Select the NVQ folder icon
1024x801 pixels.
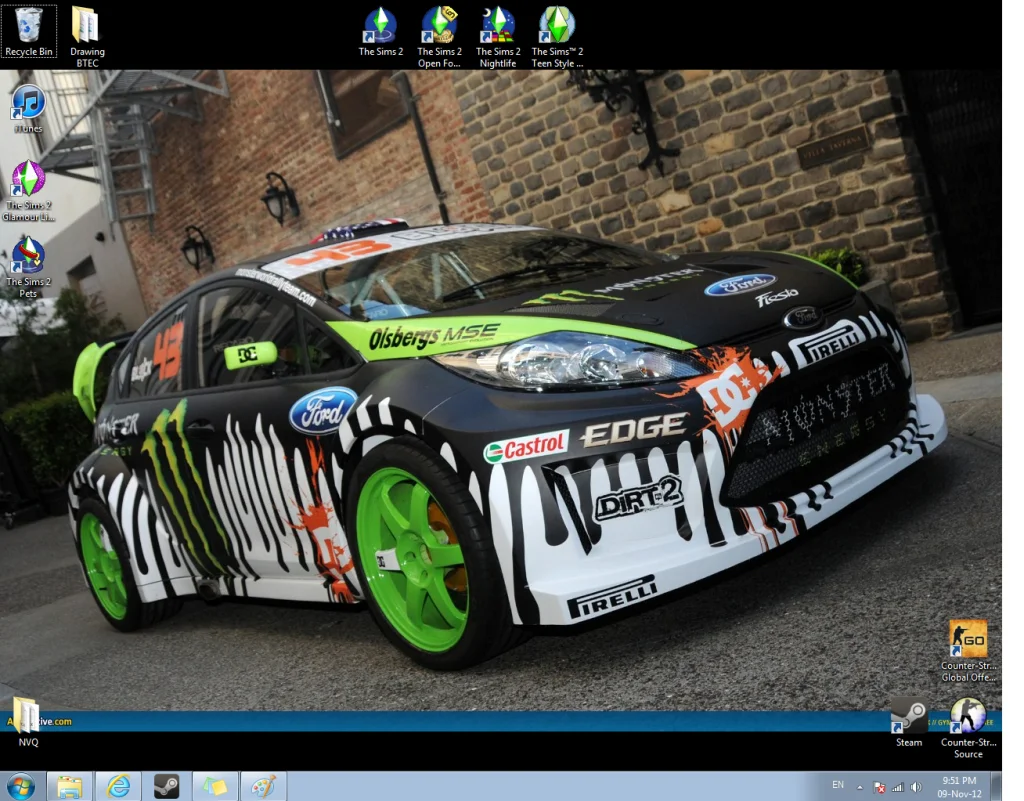pyautogui.click(x=28, y=722)
